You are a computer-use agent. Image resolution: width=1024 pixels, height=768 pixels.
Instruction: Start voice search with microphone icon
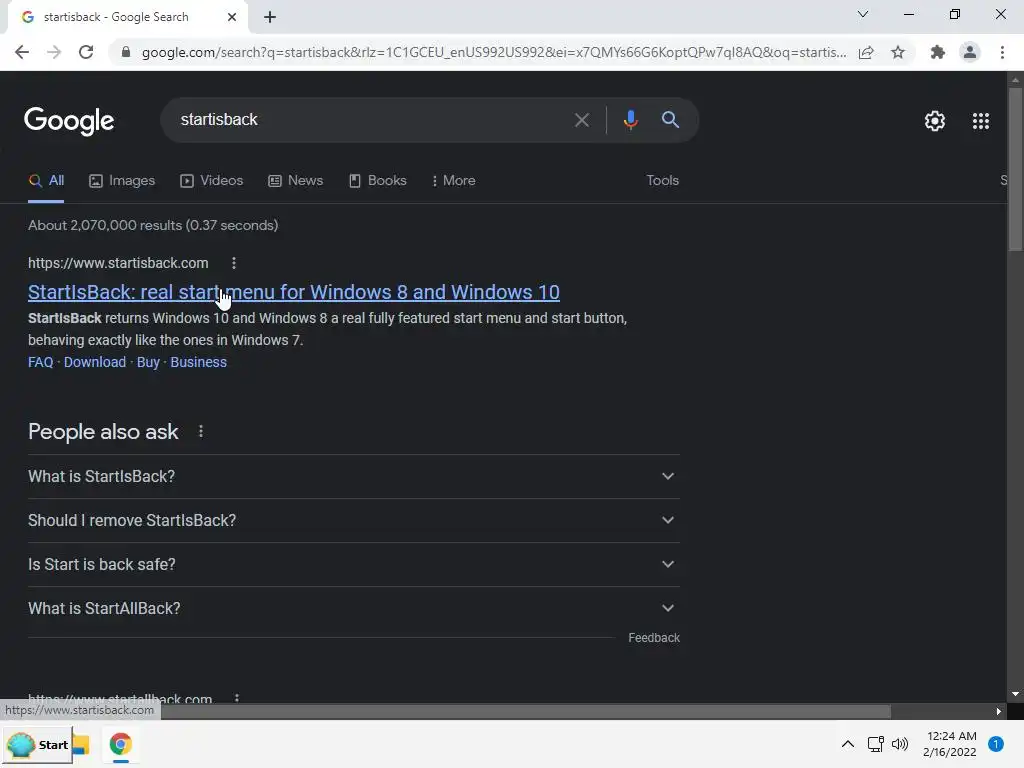(x=630, y=120)
